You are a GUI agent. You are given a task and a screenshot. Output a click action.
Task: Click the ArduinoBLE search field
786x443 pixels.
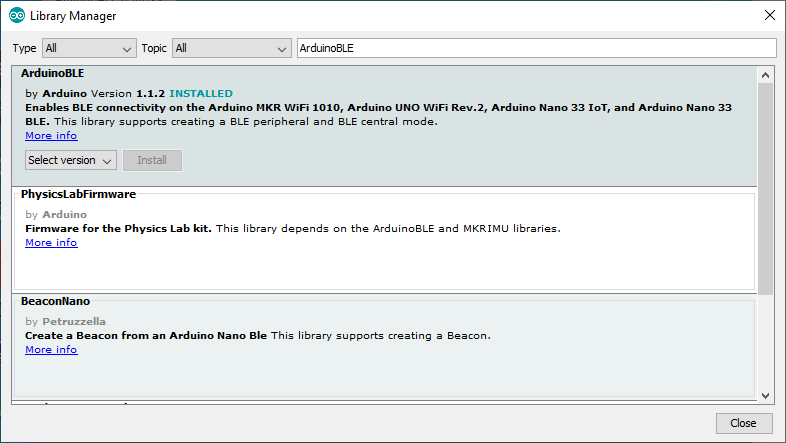click(x=536, y=48)
